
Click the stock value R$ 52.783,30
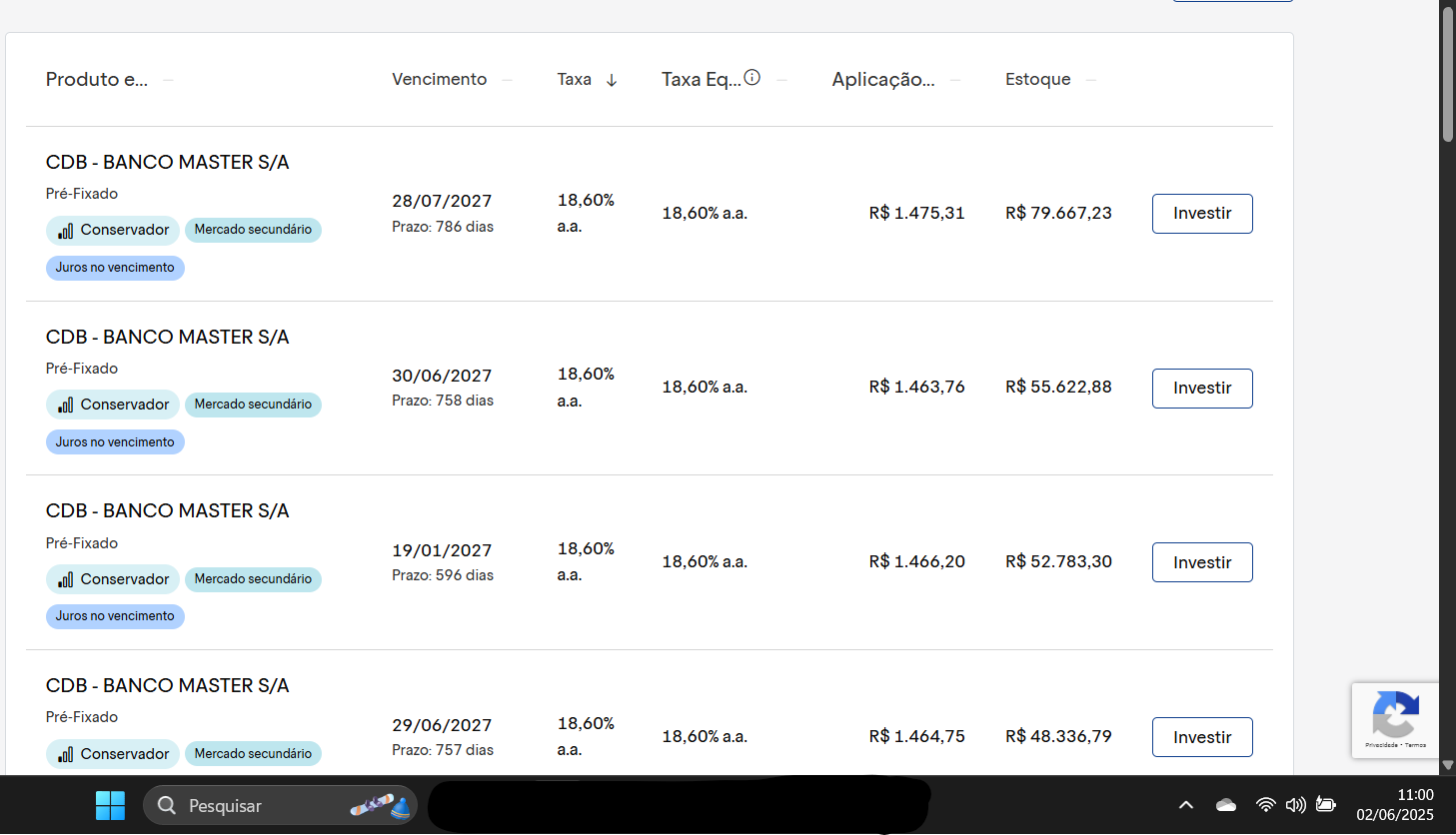point(1058,561)
